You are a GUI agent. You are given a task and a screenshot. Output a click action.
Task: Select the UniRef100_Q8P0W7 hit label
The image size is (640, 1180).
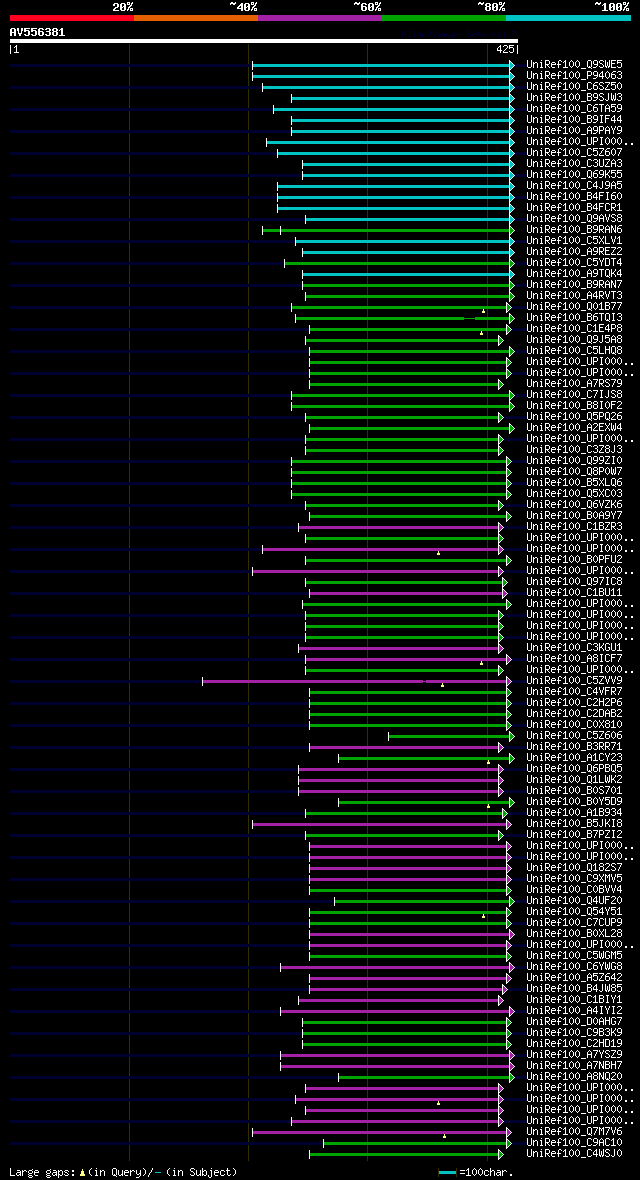click(574, 471)
